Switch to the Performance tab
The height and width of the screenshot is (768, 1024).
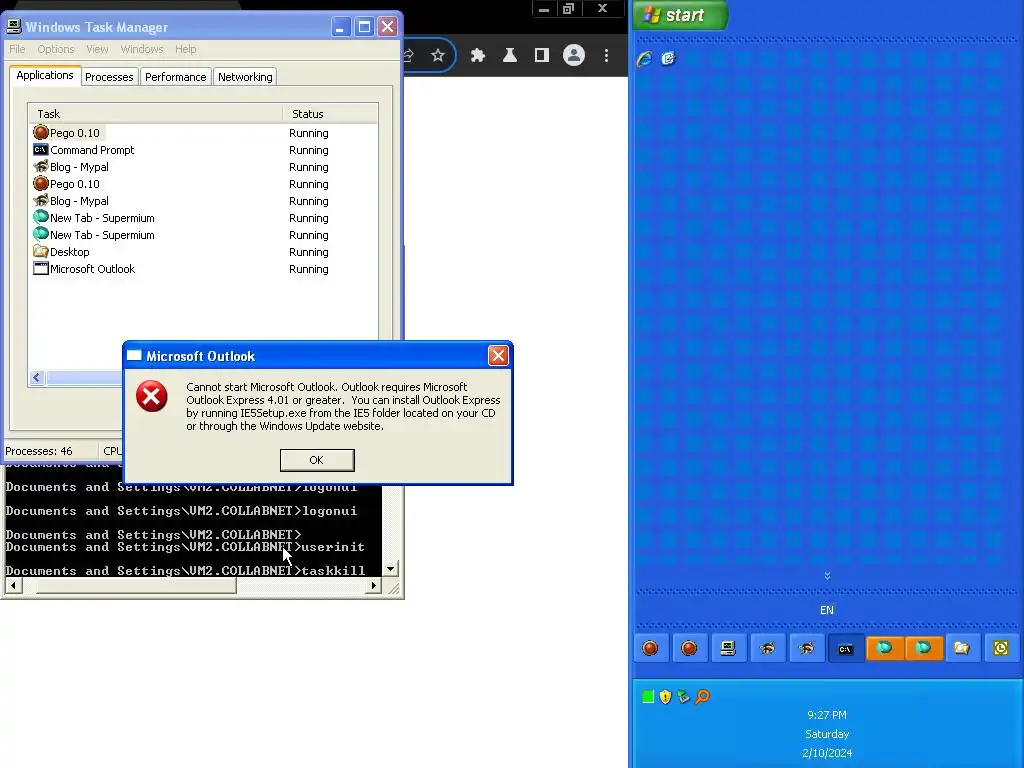176,77
